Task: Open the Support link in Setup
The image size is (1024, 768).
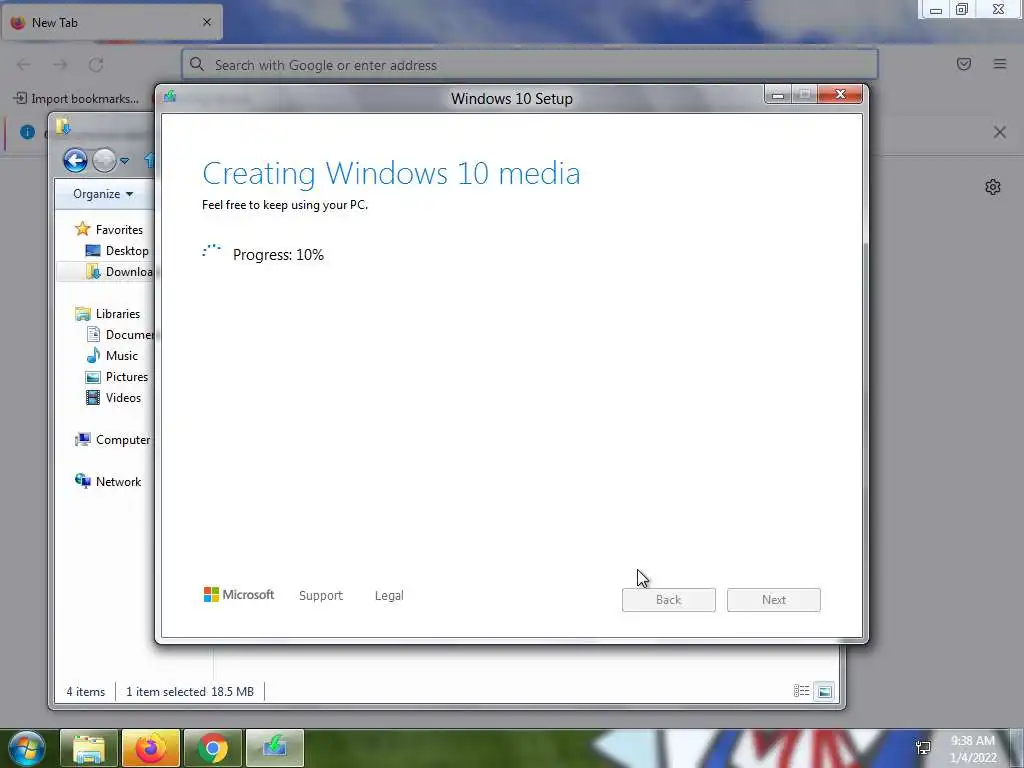Action: [321, 596]
